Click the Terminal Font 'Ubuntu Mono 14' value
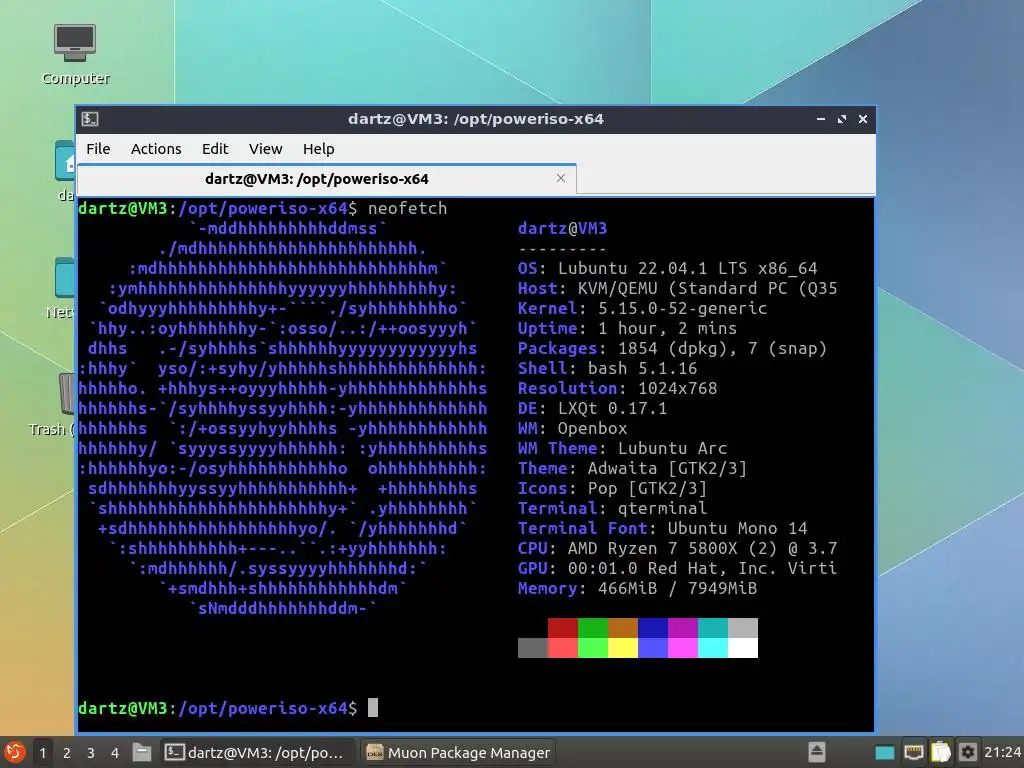Screen dimensions: 1024x768 pyautogui.click(x=737, y=528)
